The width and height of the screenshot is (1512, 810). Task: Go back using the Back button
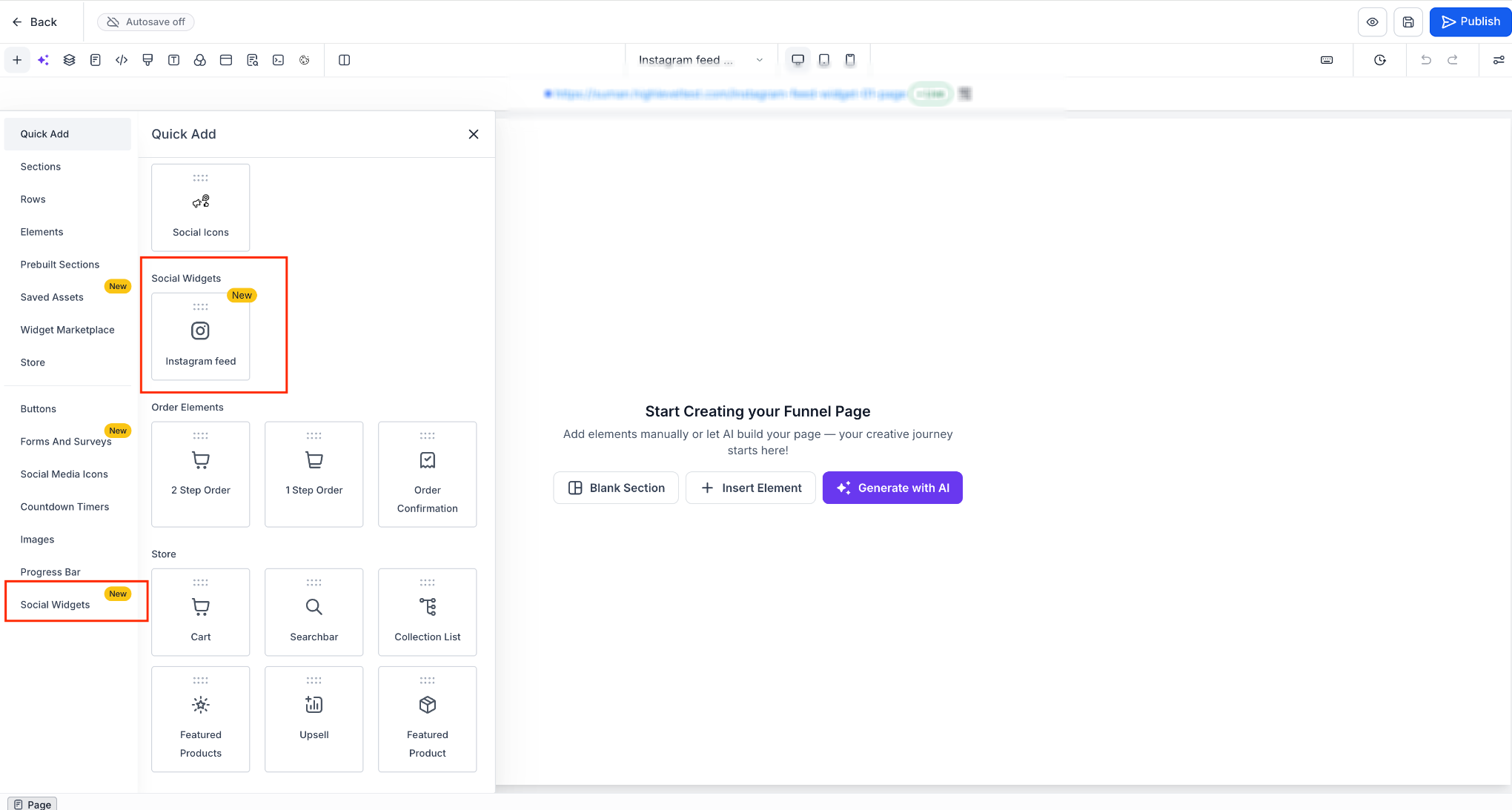[35, 22]
